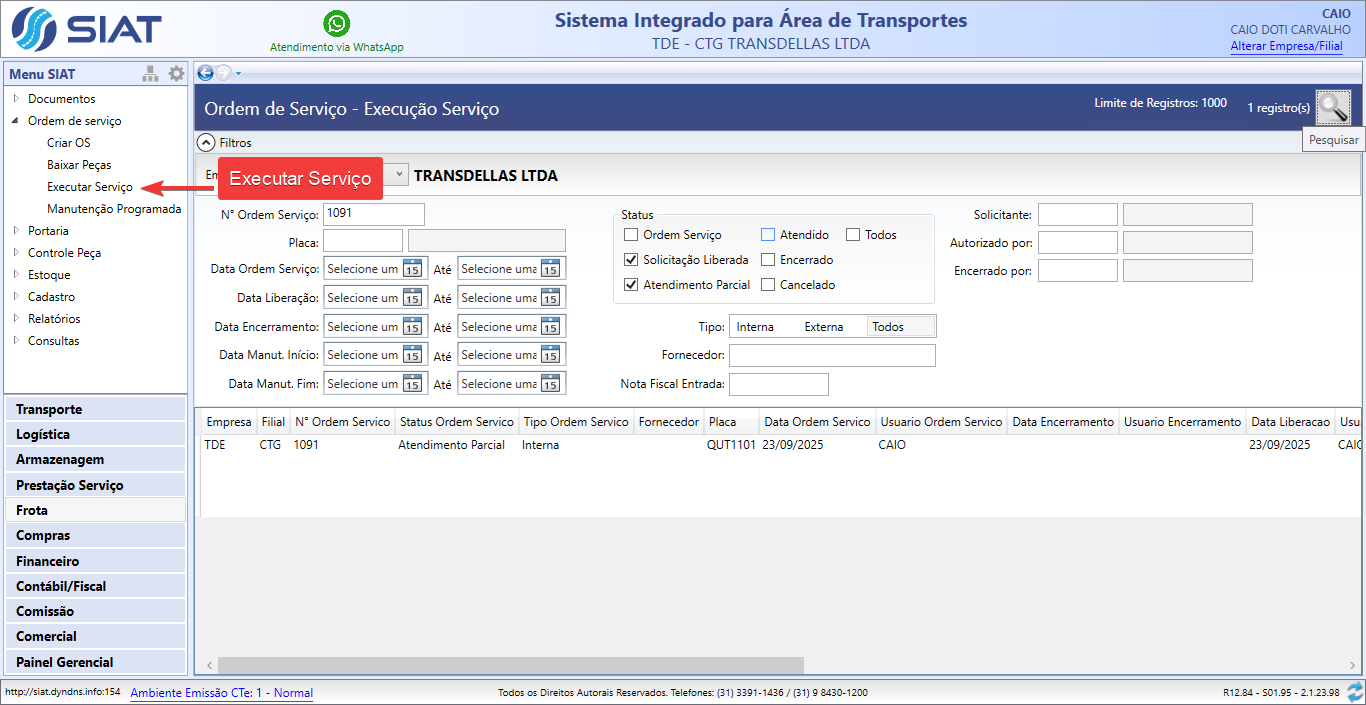Click the refresh icon in status bar

(x=1355, y=692)
